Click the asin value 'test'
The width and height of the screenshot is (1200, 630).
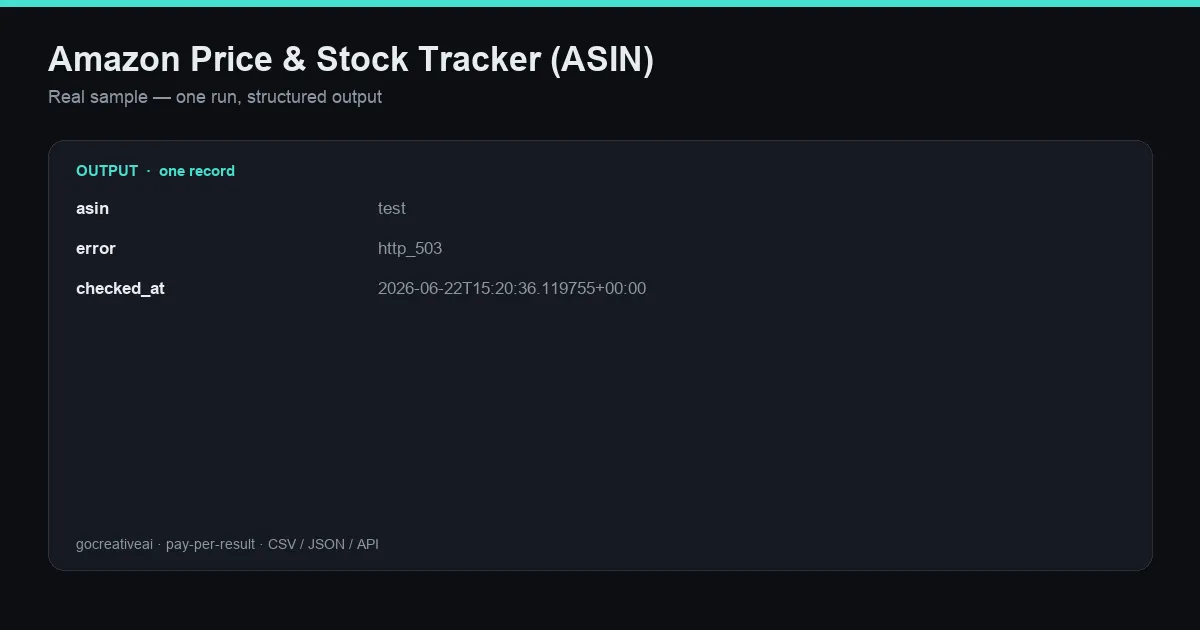click(x=392, y=208)
